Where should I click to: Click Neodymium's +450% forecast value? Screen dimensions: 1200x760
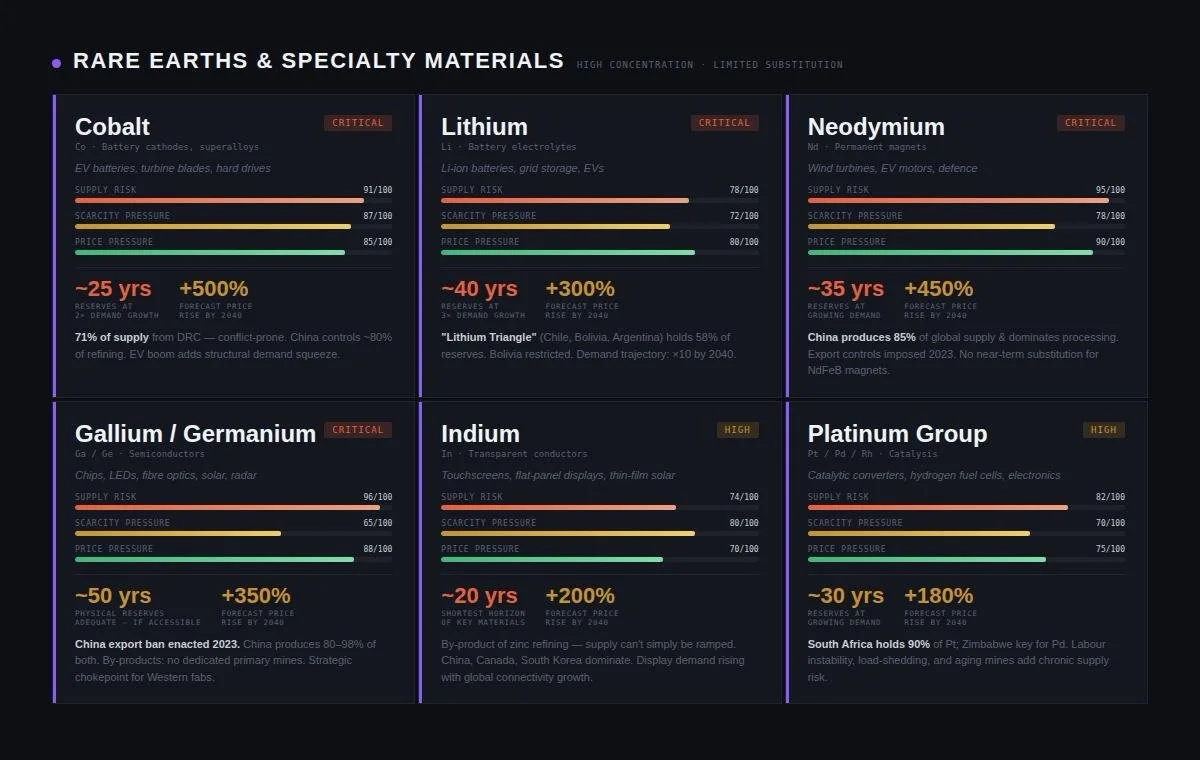click(x=939, y=289)
